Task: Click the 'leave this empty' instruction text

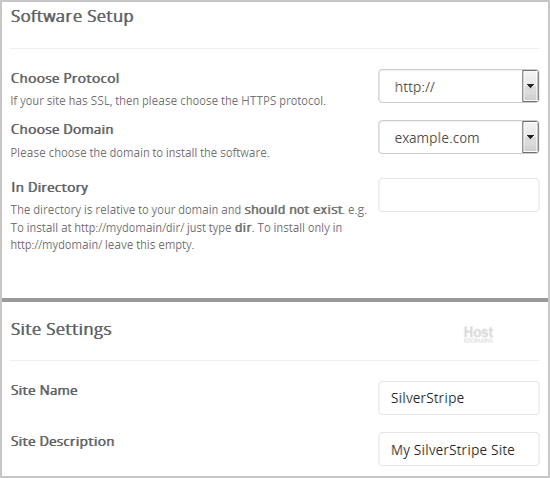Action: 149,245
